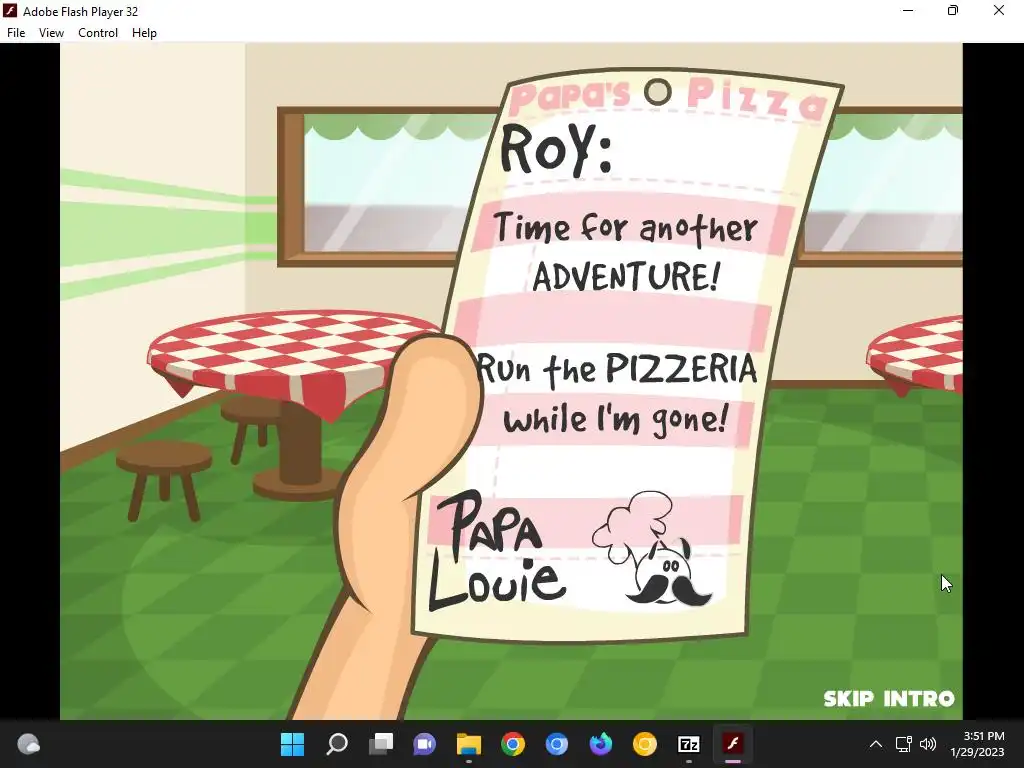Open the File menu

point(16,33)
